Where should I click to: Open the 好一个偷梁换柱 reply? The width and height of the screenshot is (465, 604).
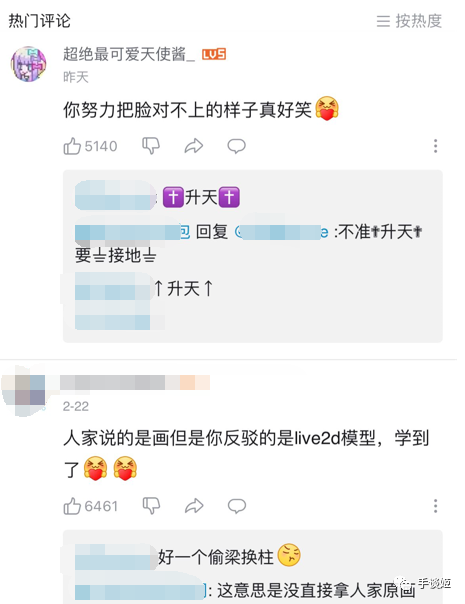pyautogui.click(x=188, y=556)
